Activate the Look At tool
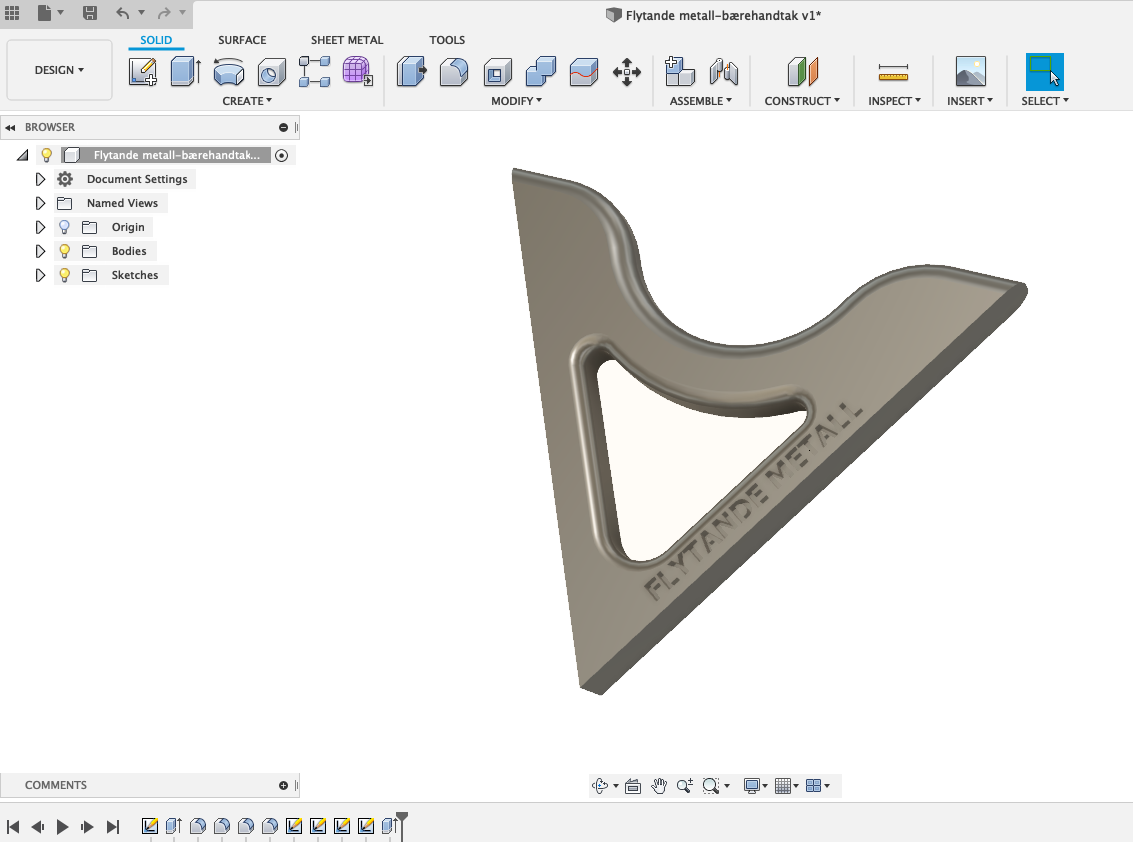The image size is (1133, 842). 633,786
